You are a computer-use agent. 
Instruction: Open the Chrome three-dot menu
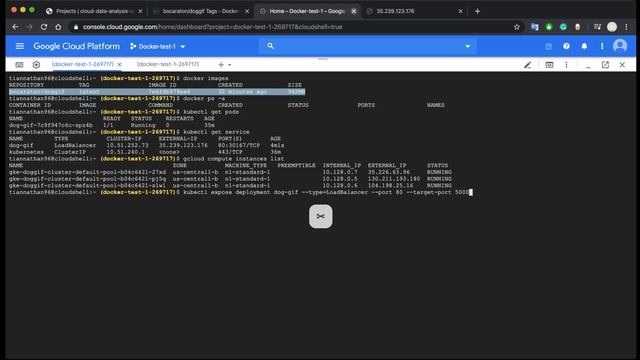point(627,27)
